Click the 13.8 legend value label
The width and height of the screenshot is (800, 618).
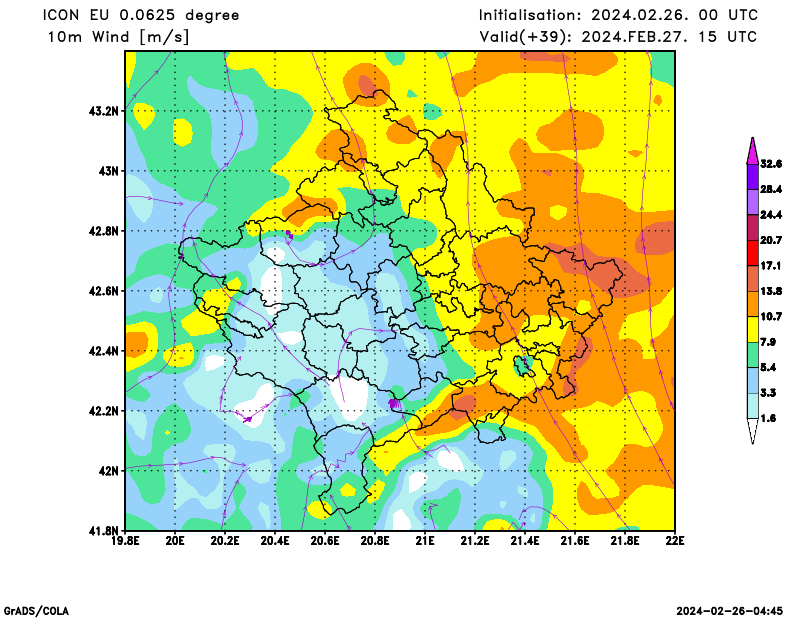(x=770, y=291)
